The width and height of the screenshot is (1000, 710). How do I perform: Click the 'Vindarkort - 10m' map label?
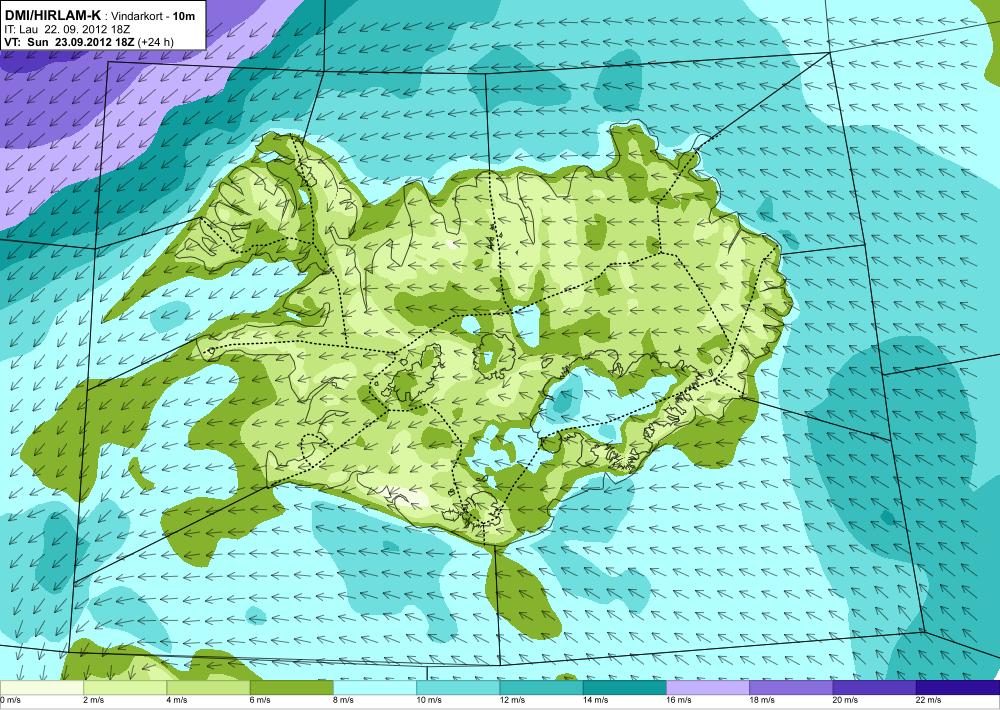point(154,15)
